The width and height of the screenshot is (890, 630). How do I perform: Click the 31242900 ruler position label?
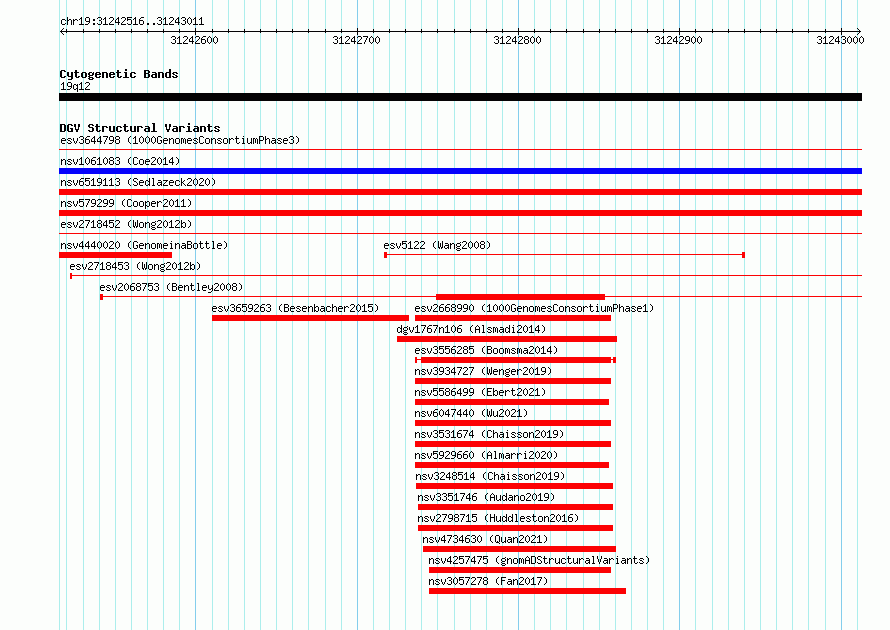(678, 40)
